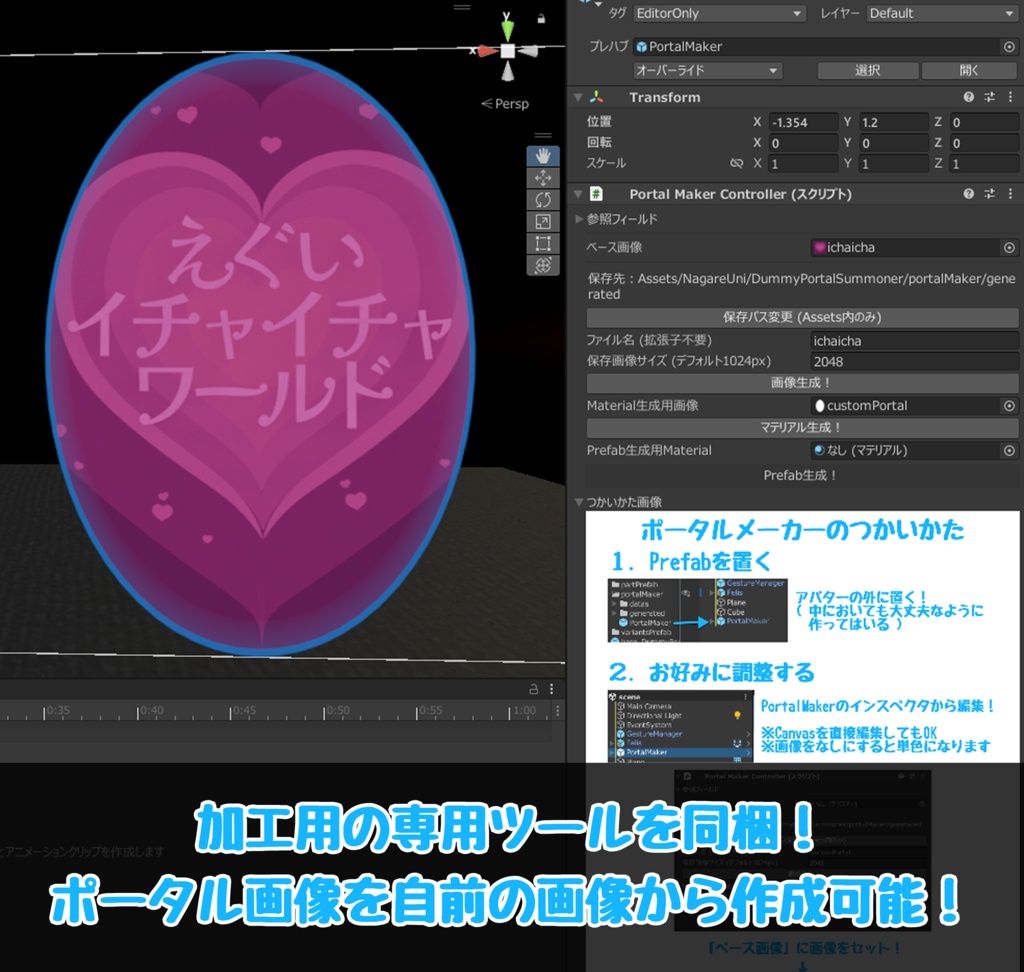Screen dimensions: 1024x972
Task: Open the レイヤー dropdown showing Default
Action: click(941, 13)
